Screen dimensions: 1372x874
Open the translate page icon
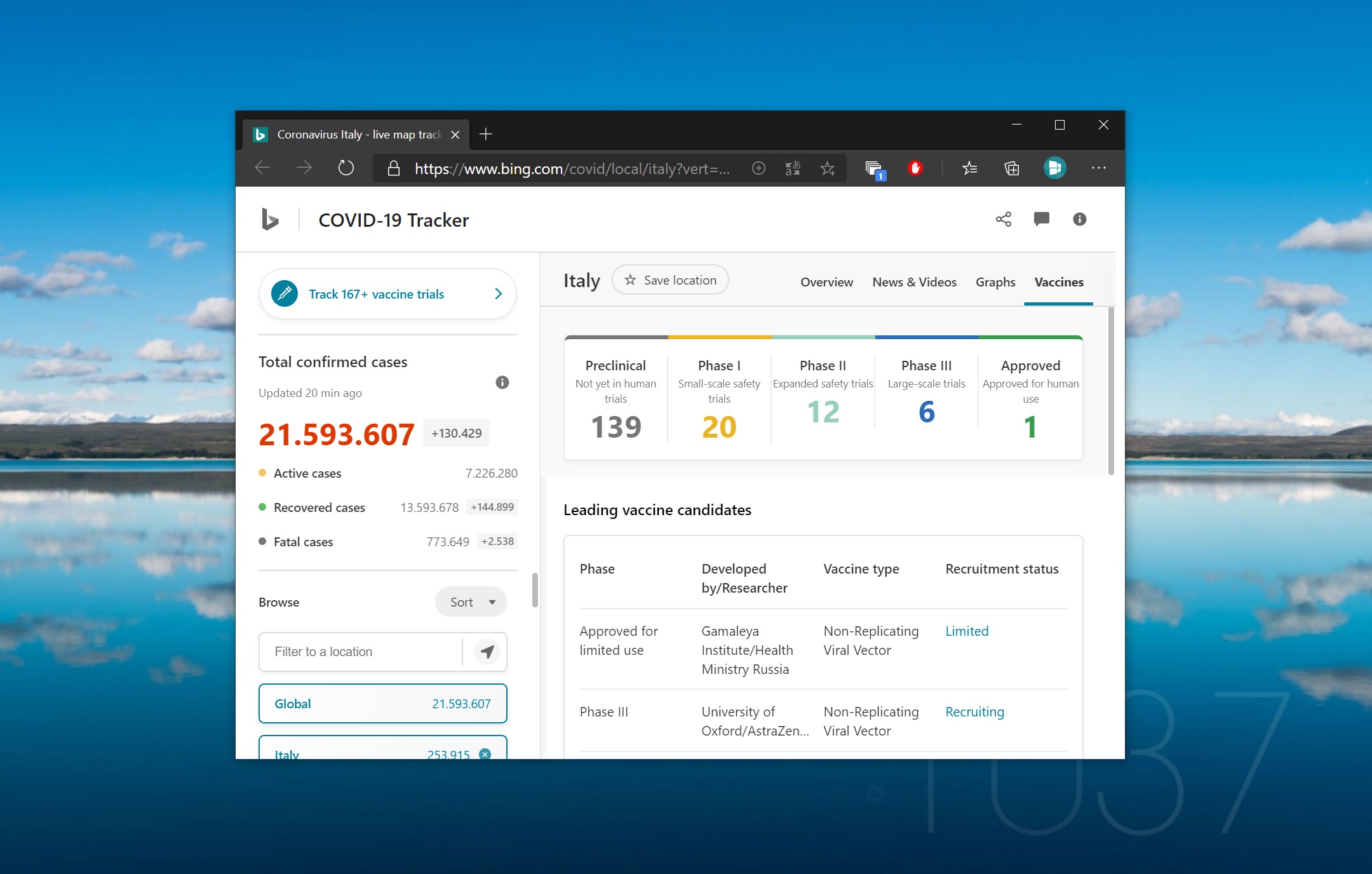(x=793, y=168)
